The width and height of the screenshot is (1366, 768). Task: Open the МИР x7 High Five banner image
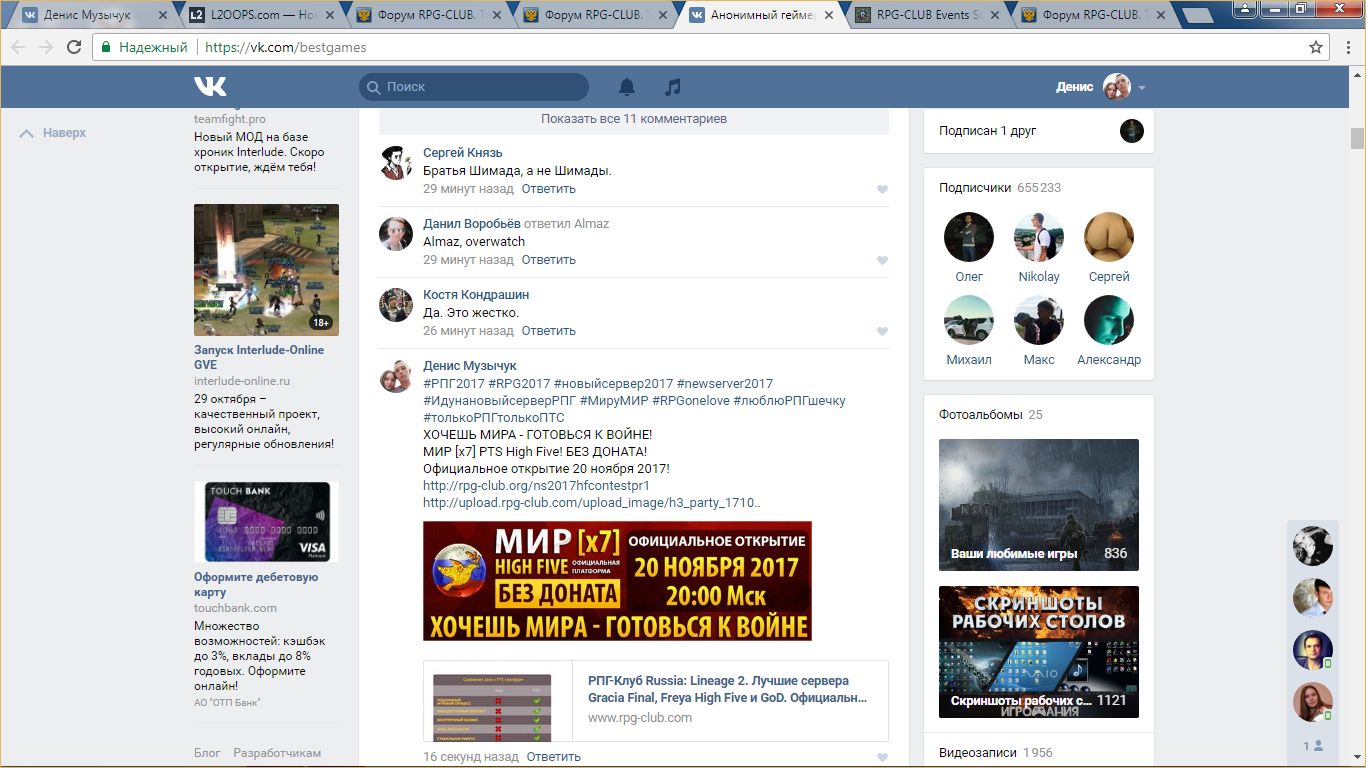coord(617,581)
